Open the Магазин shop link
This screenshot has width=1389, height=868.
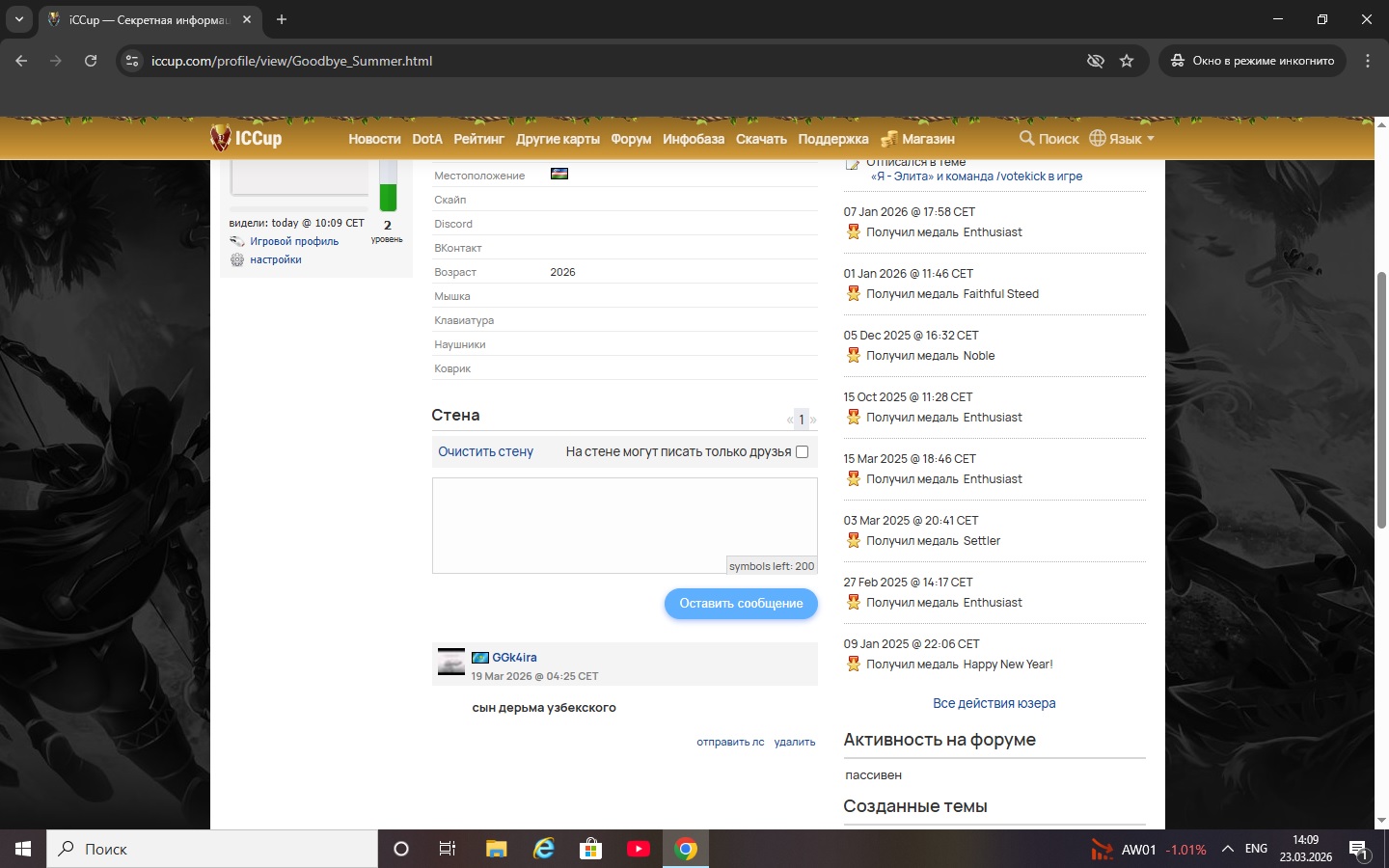coord(917,139)
